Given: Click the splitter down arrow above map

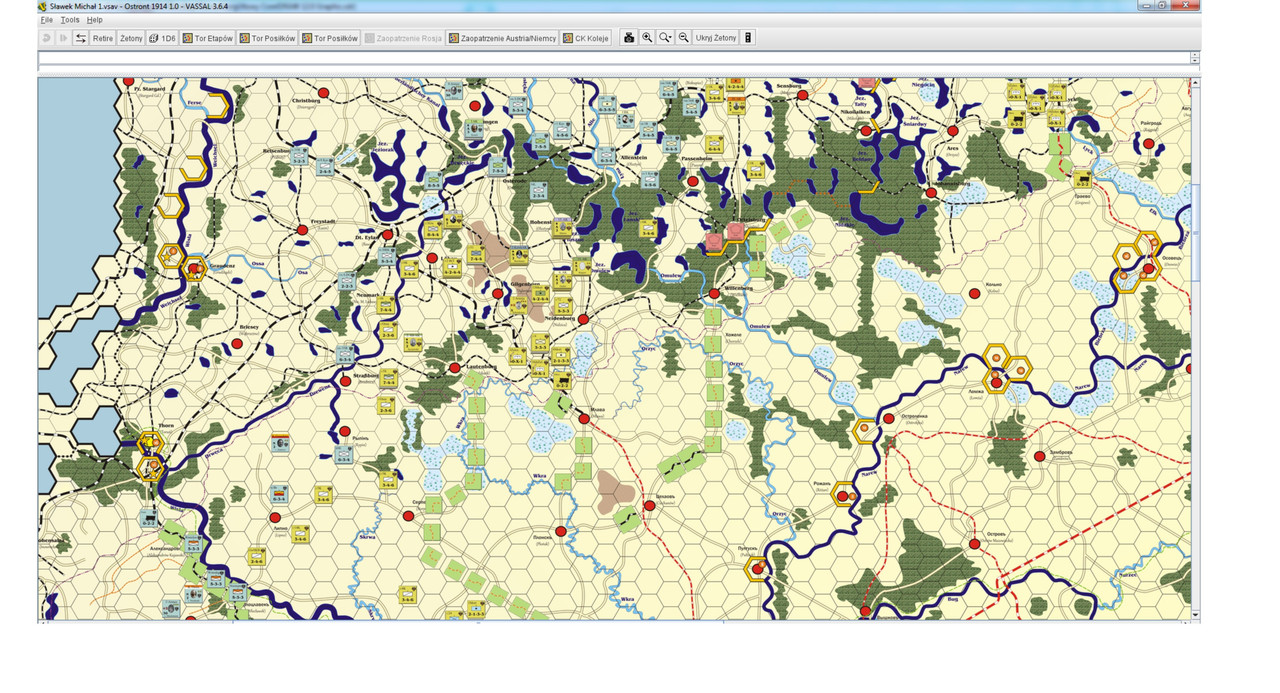Looking at the screenshot, I should 1195,61.
